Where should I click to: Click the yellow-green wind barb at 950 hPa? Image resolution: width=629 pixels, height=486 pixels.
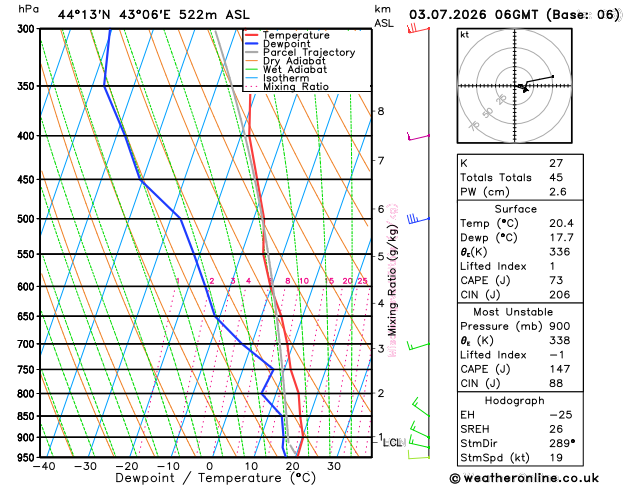point(419,454)
